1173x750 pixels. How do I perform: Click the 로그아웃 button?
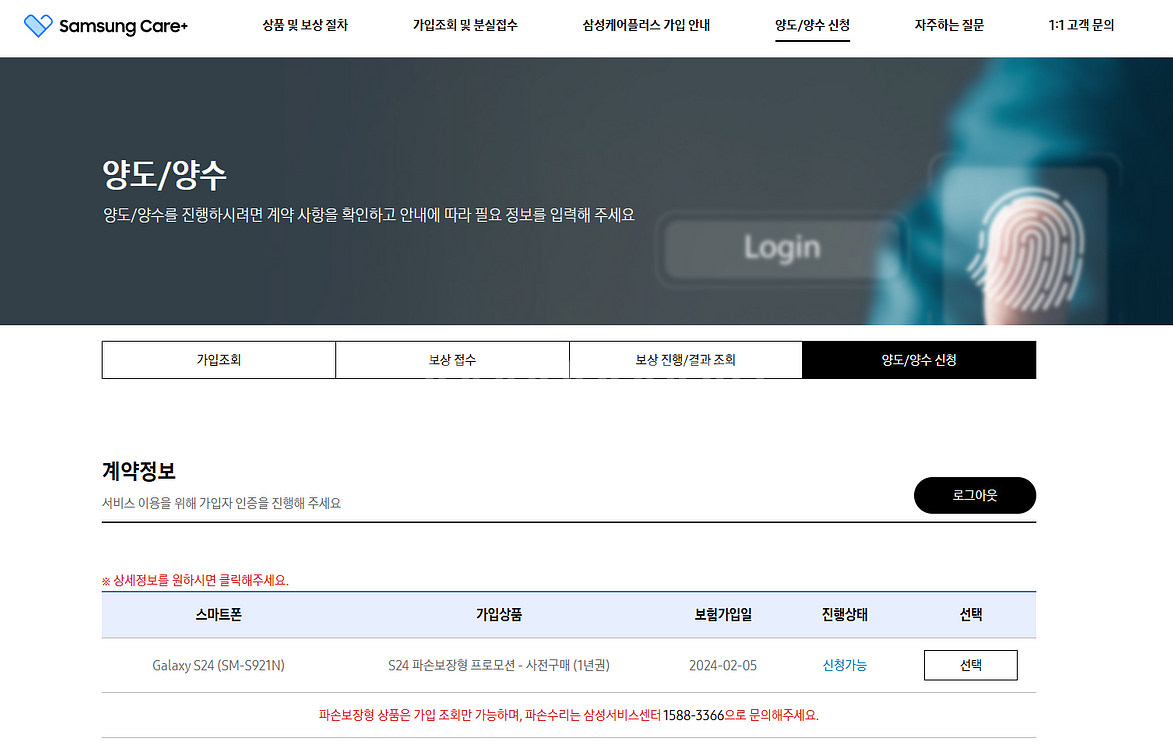975,495
